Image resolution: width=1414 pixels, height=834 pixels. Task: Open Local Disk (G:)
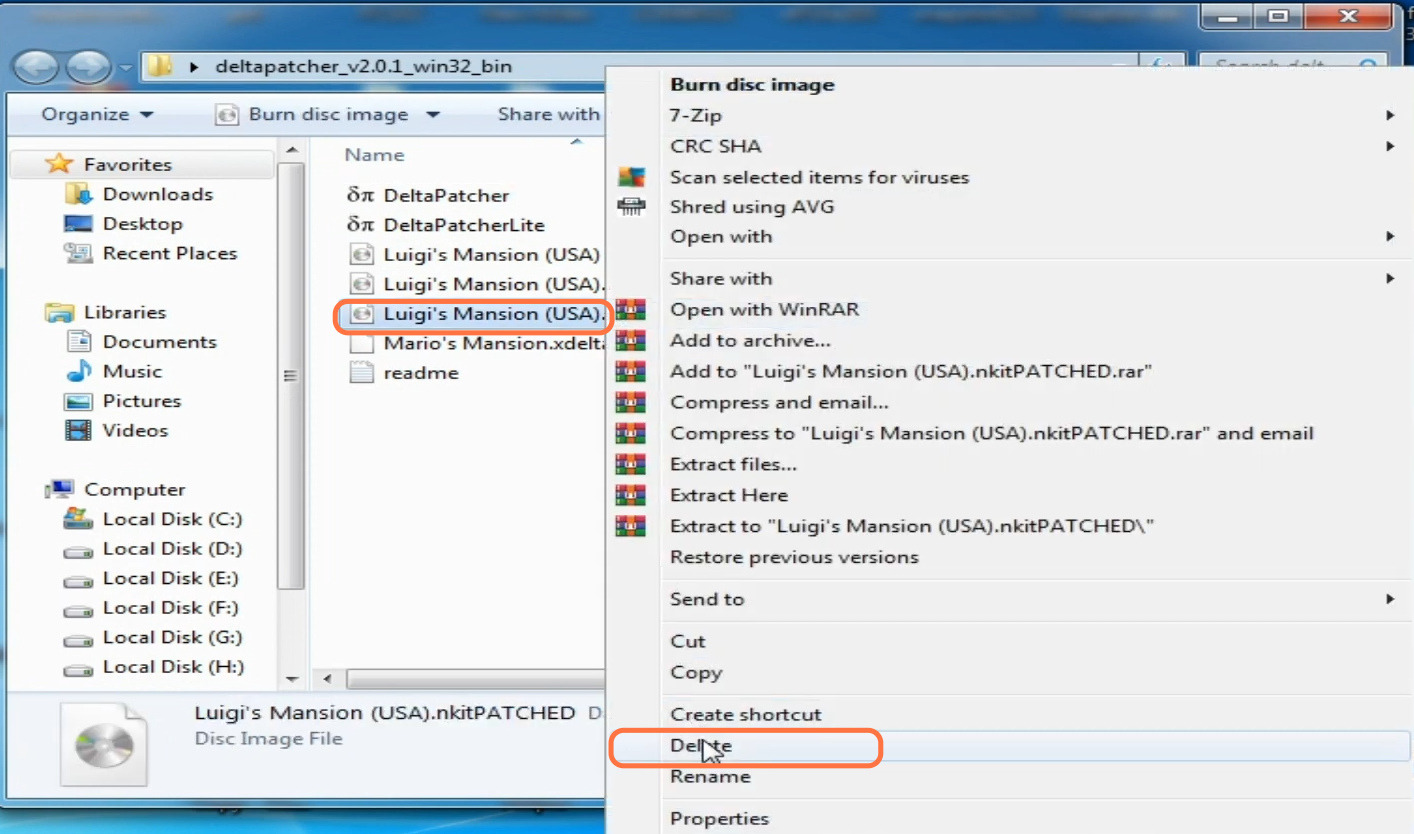tap(172, 637)
